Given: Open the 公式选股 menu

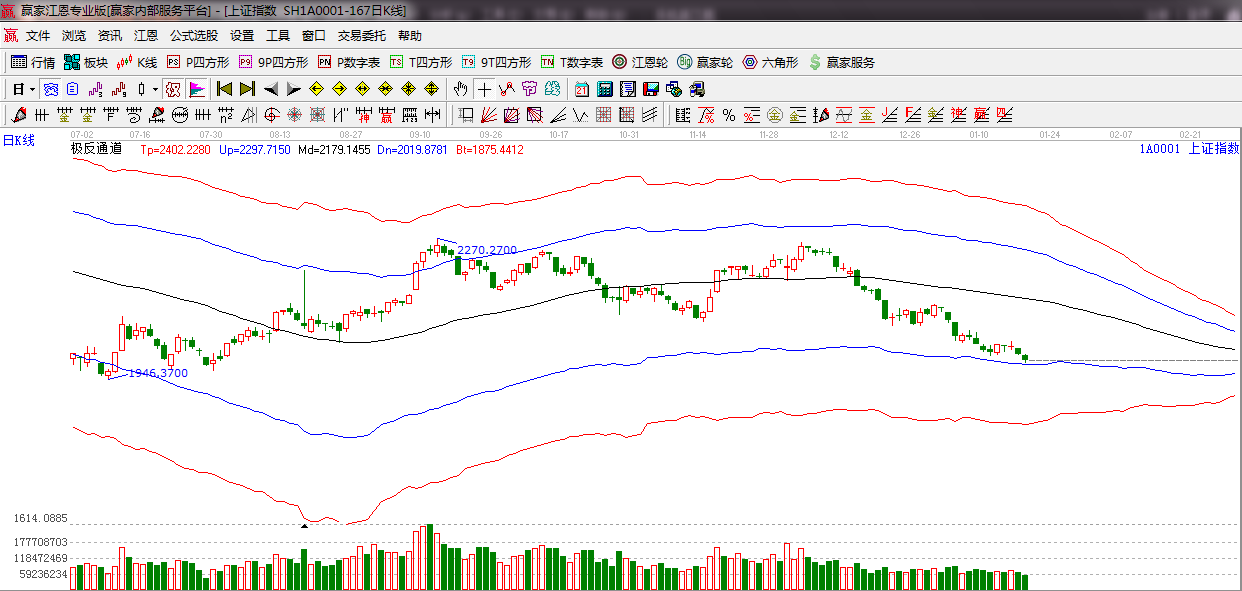Looking at the screenshot, I should click(x=193, y=35).
